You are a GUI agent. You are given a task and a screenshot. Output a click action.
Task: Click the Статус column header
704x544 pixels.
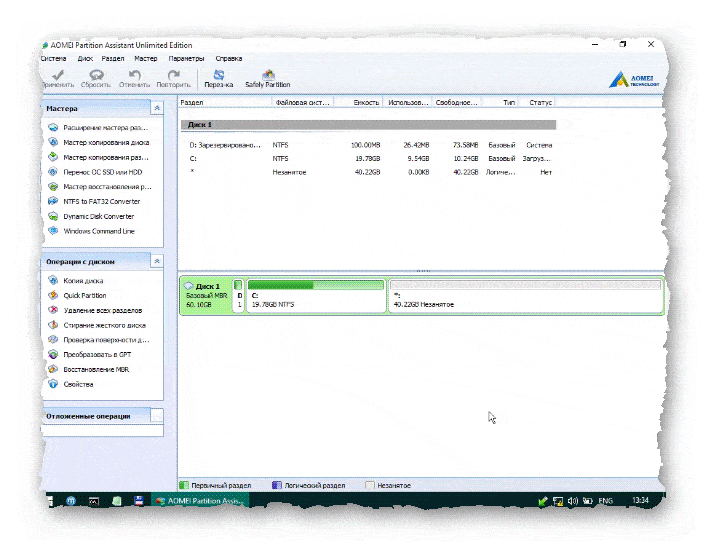point(538,102)
